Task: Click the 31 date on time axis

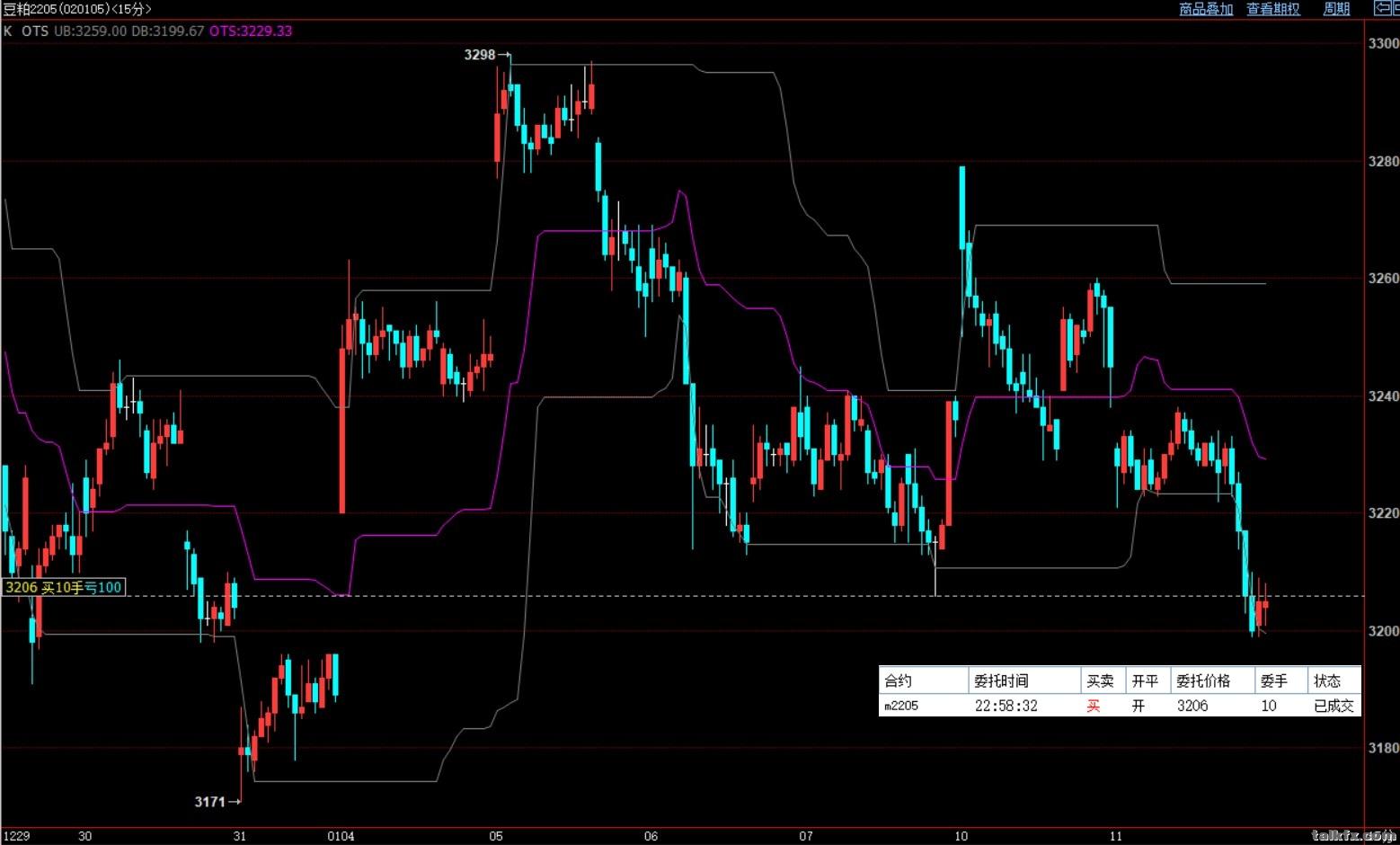Action: (239, 836)
